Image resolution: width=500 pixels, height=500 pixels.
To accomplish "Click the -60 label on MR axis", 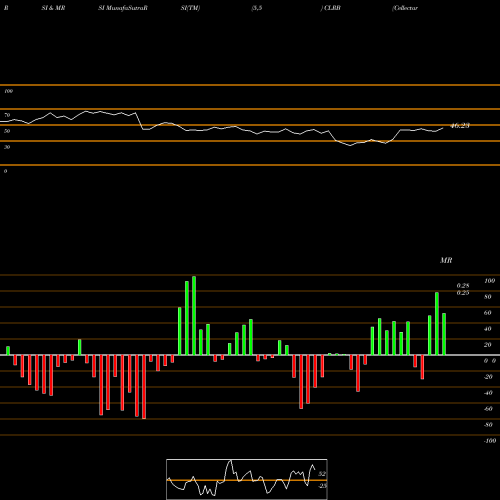I will tap(488, 409).
